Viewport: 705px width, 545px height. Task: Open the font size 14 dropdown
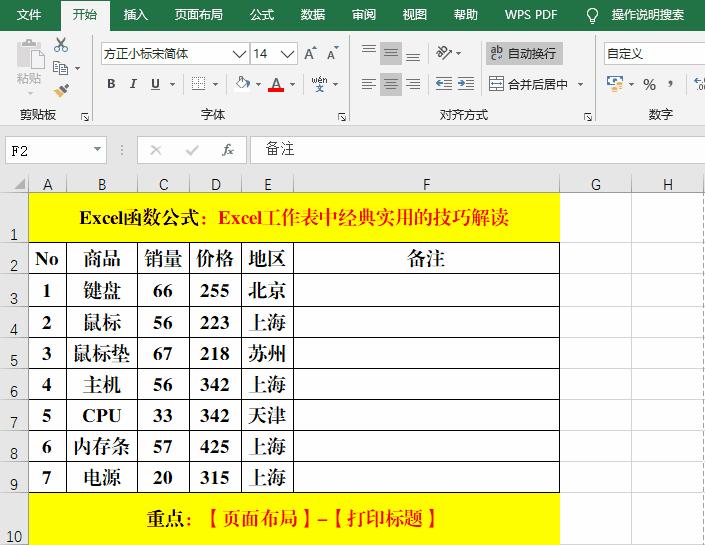click(x=288, y=54)
